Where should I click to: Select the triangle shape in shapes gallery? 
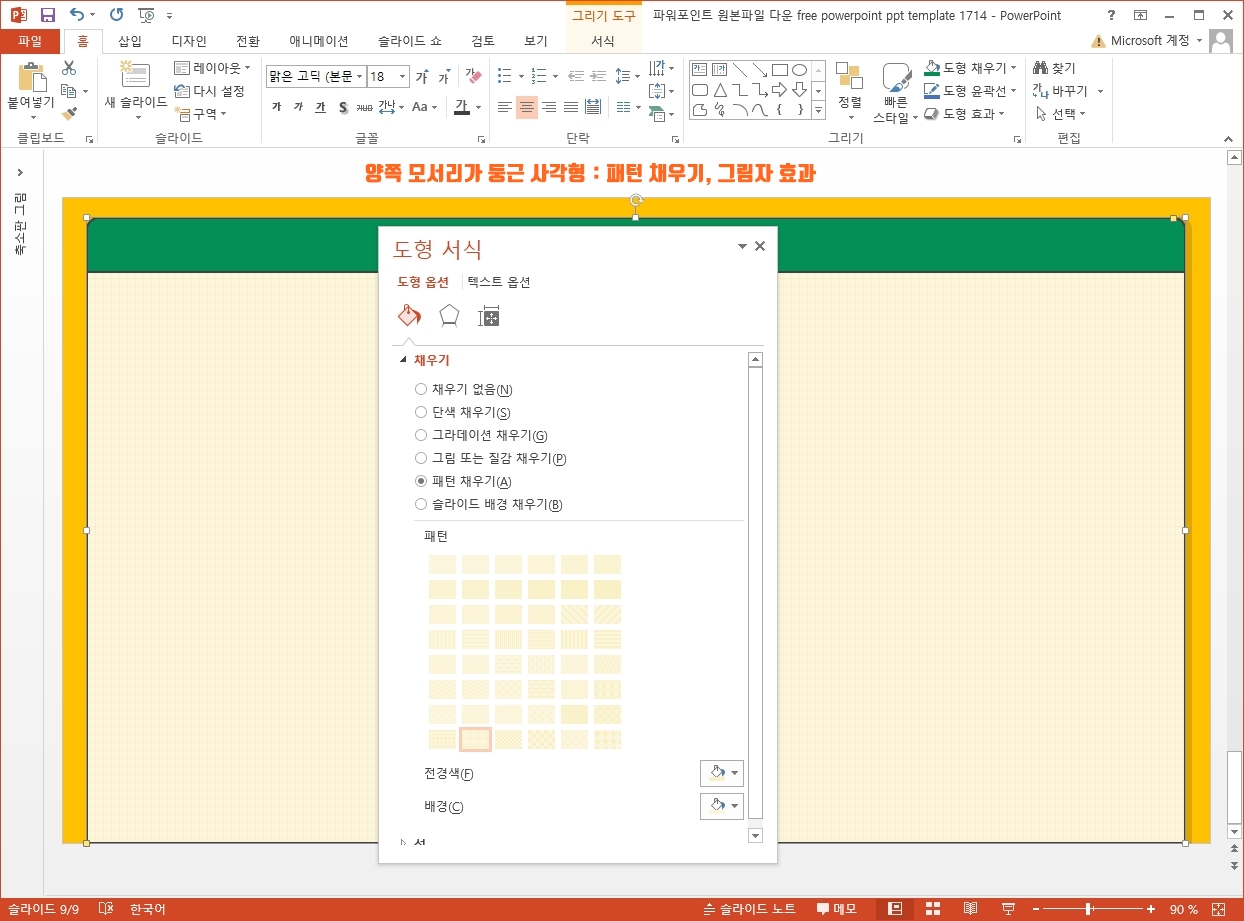[x=720, y=90]
